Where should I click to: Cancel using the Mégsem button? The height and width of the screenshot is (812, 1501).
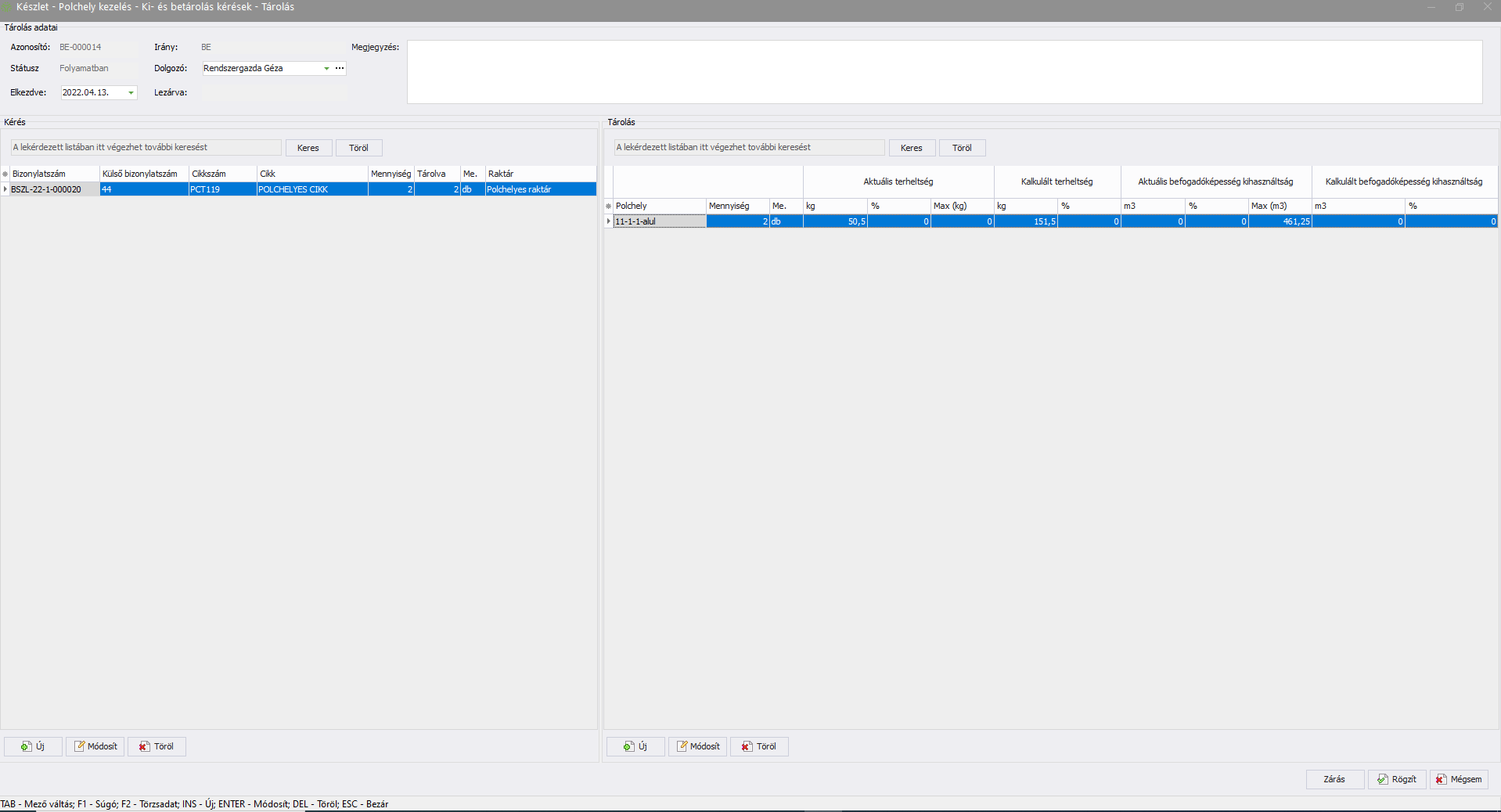pyautogui.click(x=1459, y=779)
